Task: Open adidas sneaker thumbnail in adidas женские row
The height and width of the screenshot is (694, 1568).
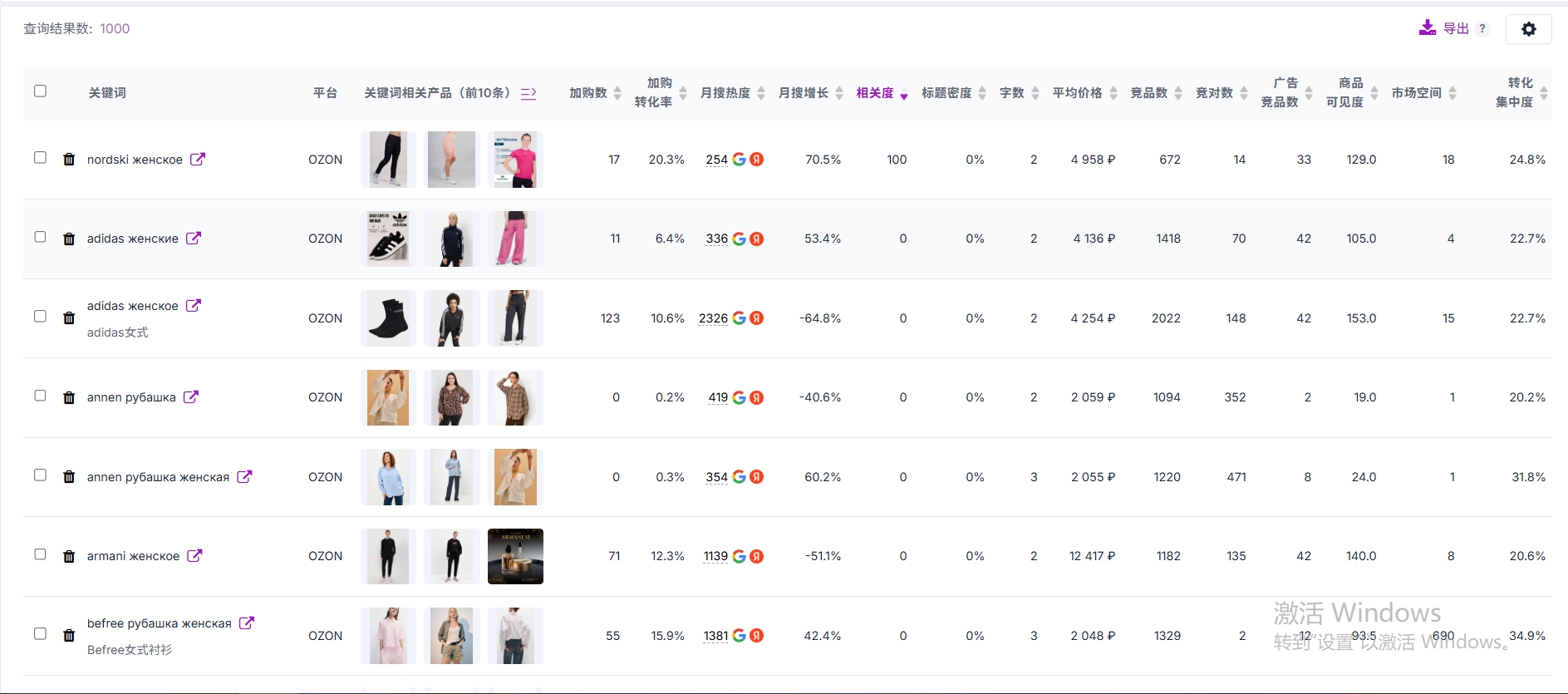Action: [x=388, y=239]
